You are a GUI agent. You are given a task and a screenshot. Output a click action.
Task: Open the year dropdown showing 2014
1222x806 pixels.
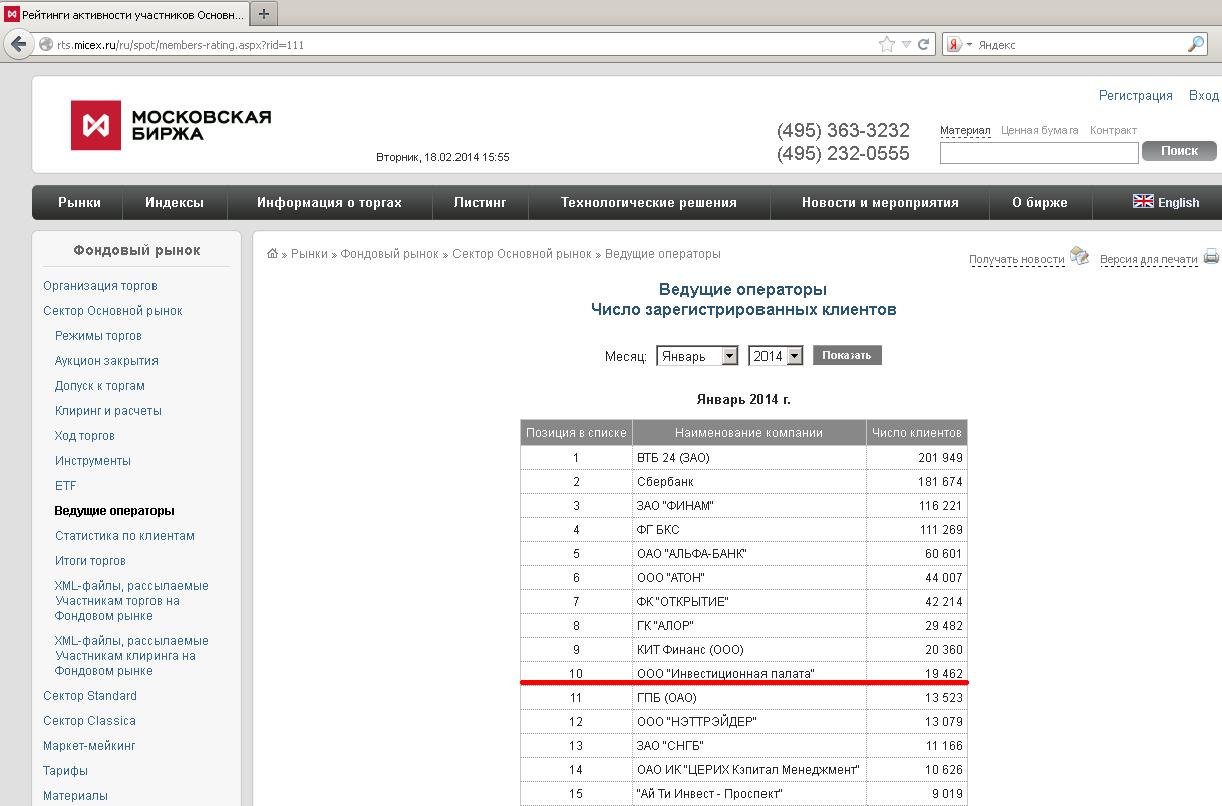[x=775, y=356]
